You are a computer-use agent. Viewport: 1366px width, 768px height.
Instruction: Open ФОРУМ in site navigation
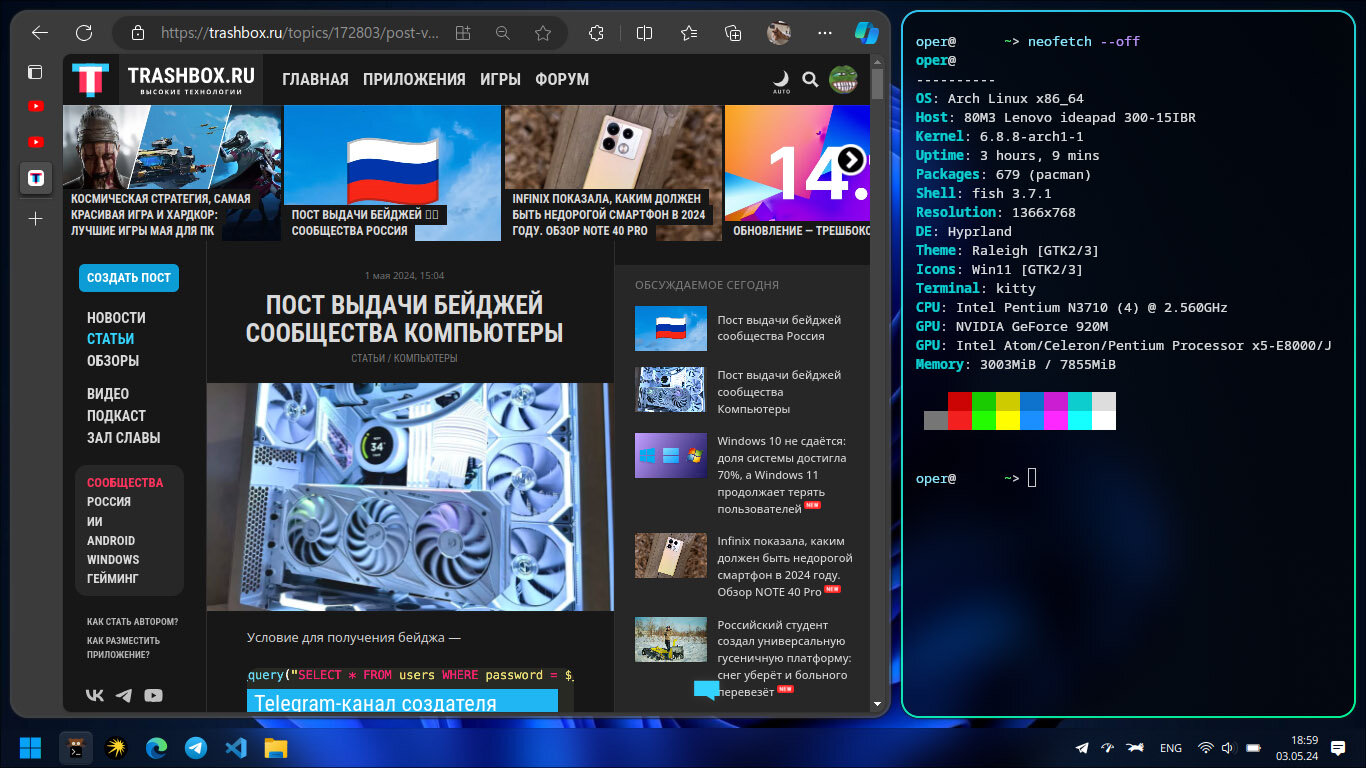point(562,80)
